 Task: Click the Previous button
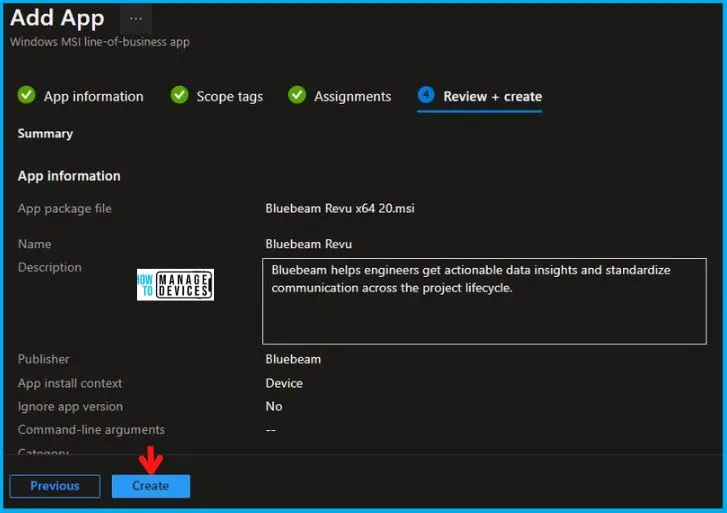point(55,486)
